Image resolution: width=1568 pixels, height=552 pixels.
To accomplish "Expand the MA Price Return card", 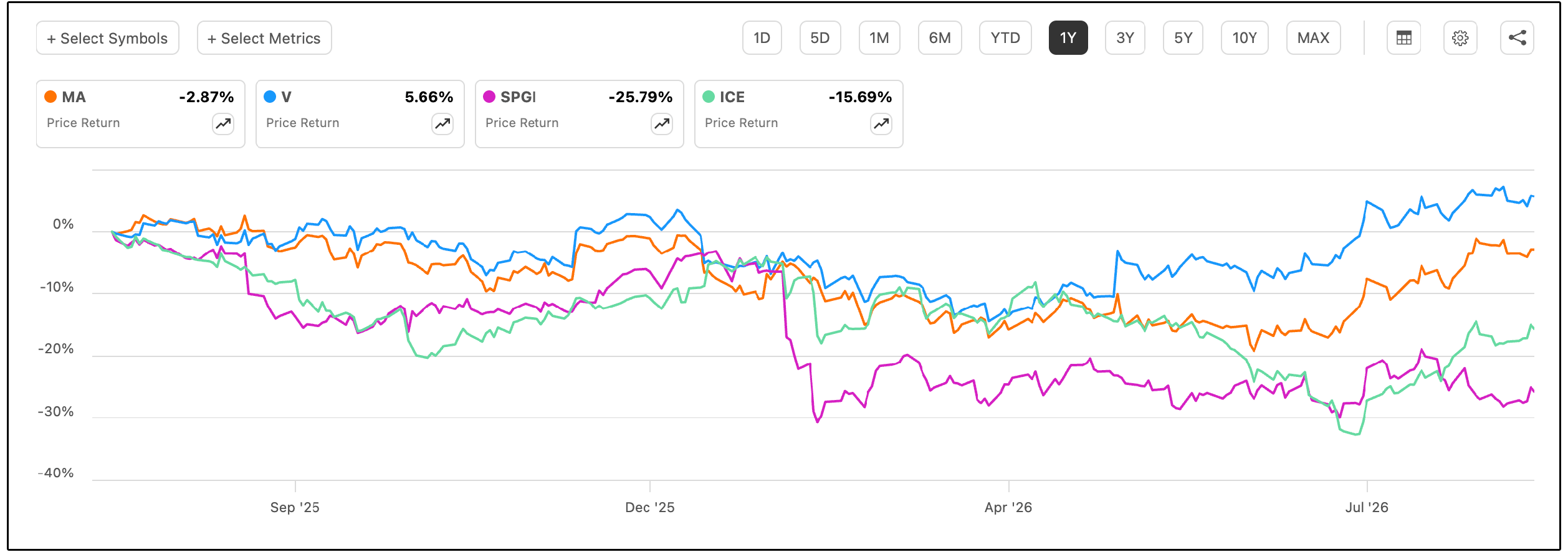I will click(x=141, y=114).
